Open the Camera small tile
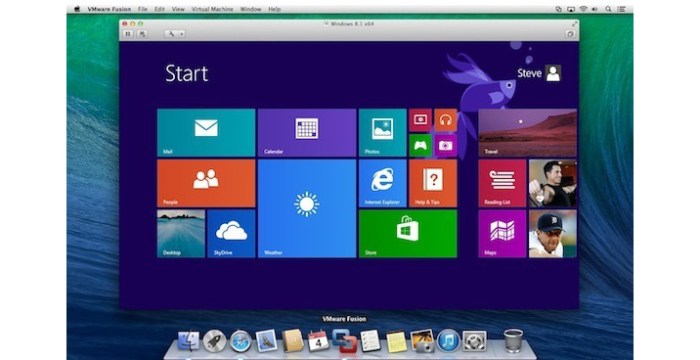This screenshot has height=360, width=700. pyautogui.click(x=446, y=146)
